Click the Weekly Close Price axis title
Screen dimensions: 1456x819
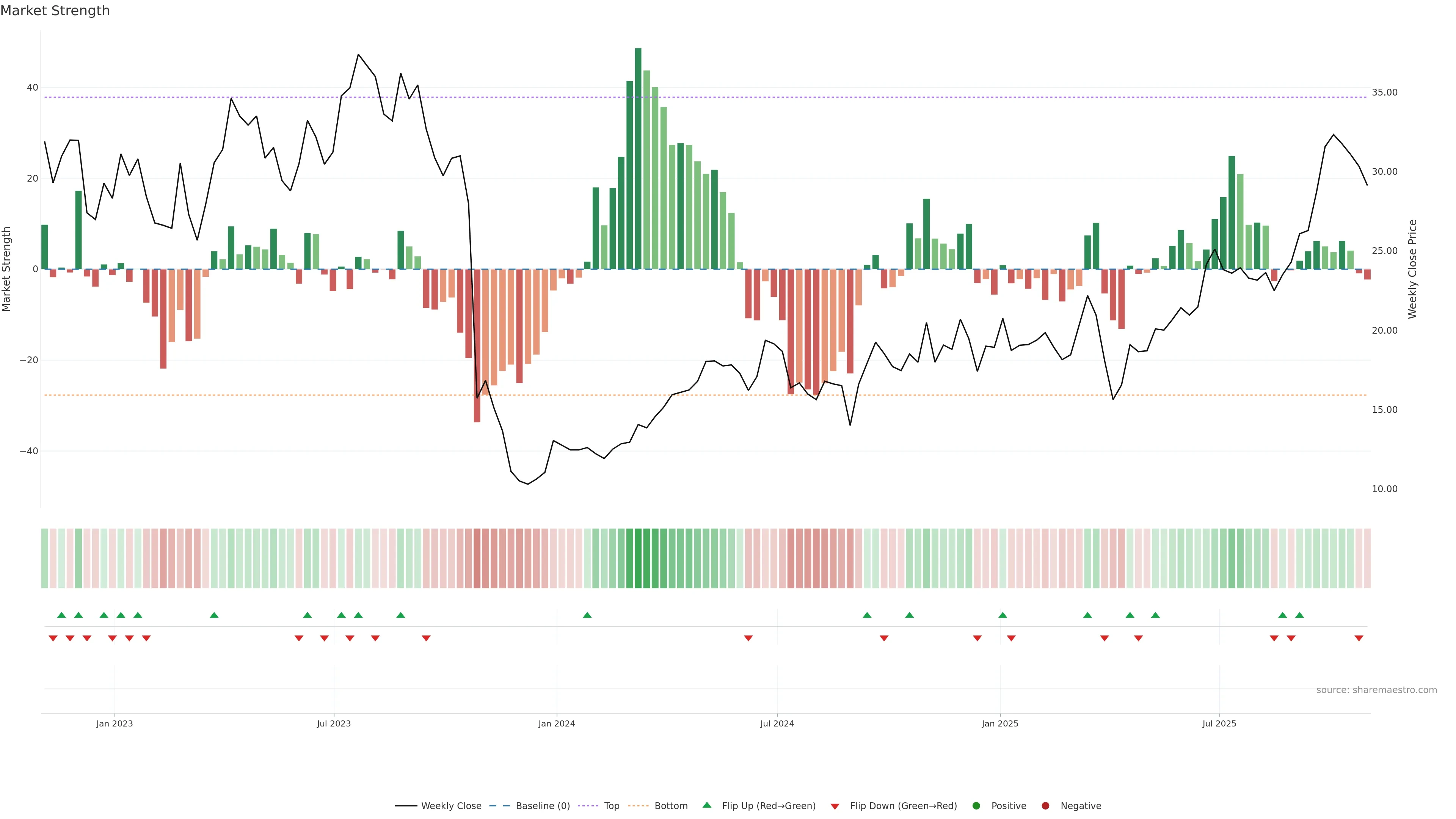tap(1413, 269)
